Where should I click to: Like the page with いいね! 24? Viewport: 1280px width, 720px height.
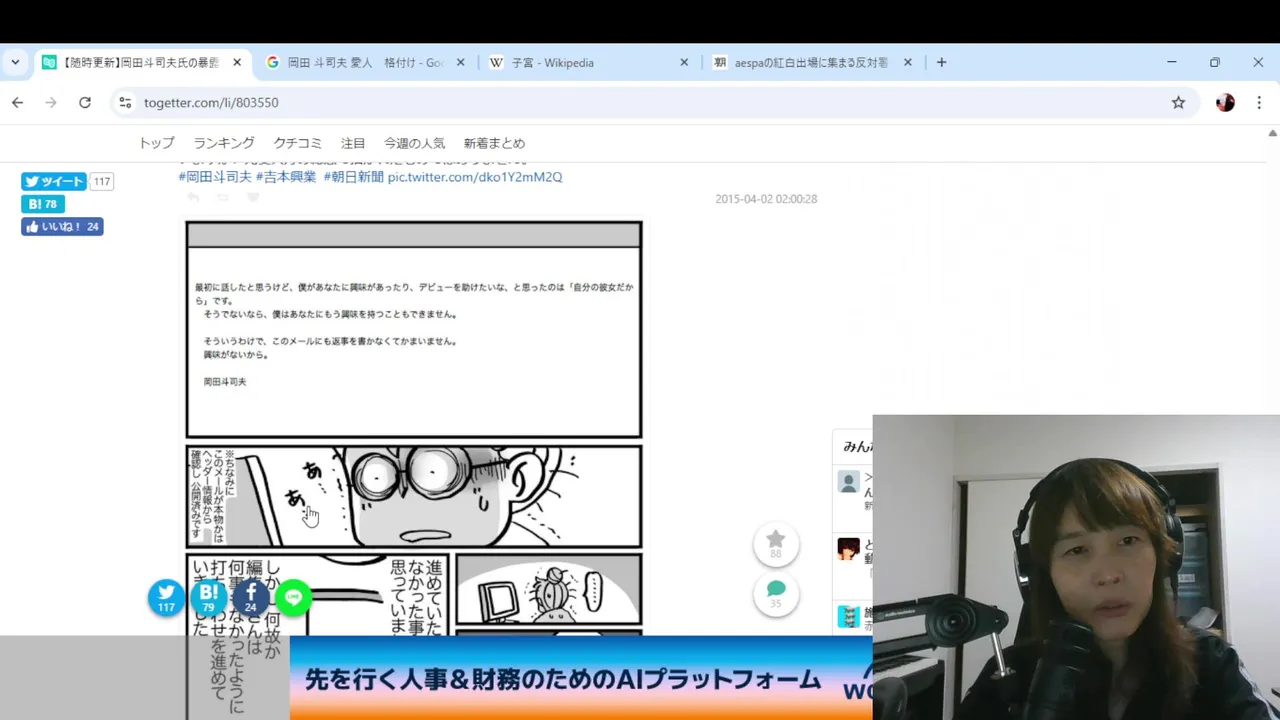tap(62, 227)
